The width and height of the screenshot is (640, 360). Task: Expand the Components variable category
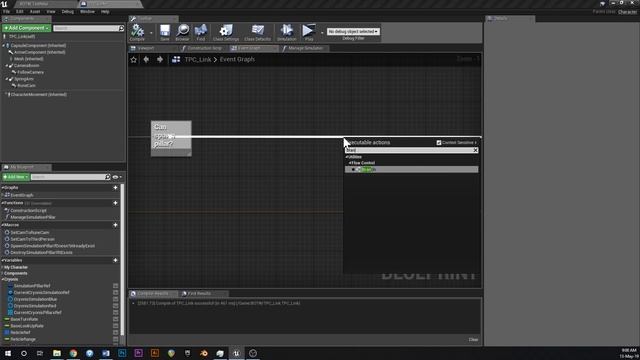2,273
